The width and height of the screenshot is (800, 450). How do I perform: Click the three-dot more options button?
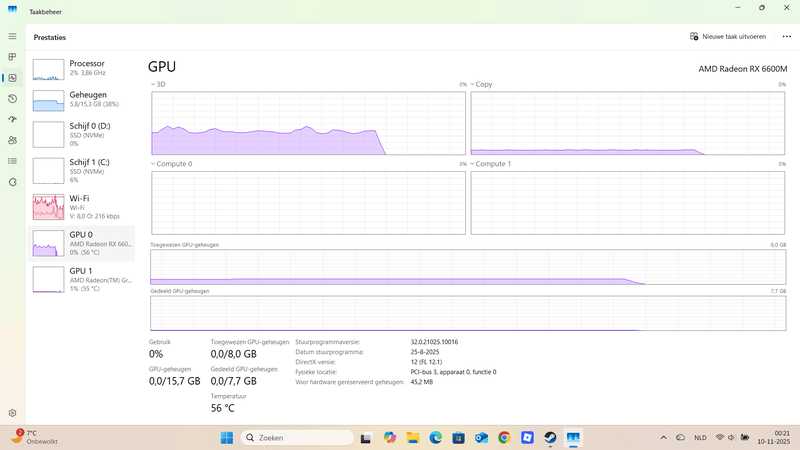[x=786, y=37]
